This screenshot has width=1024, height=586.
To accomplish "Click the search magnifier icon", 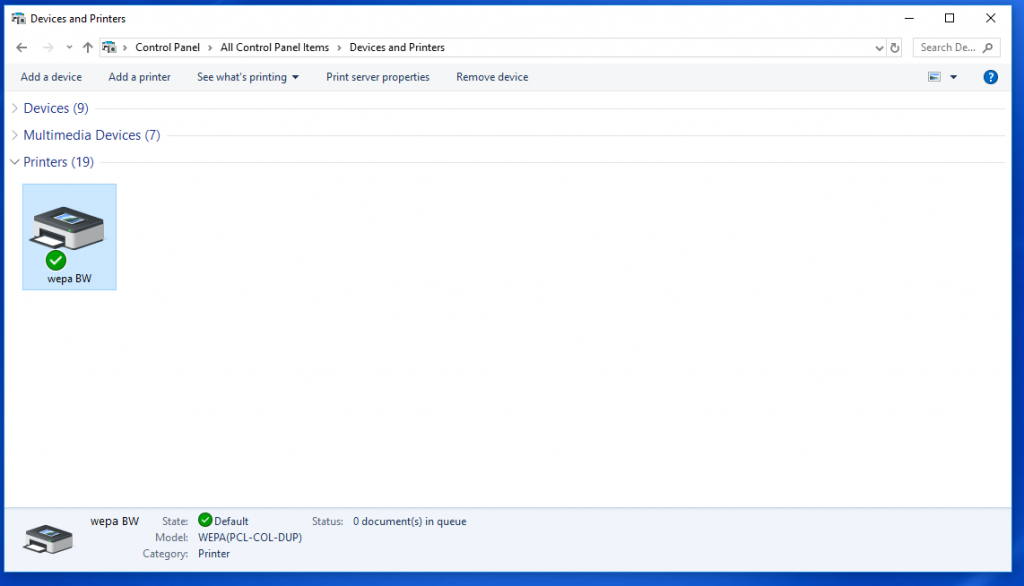I will 988,47.
